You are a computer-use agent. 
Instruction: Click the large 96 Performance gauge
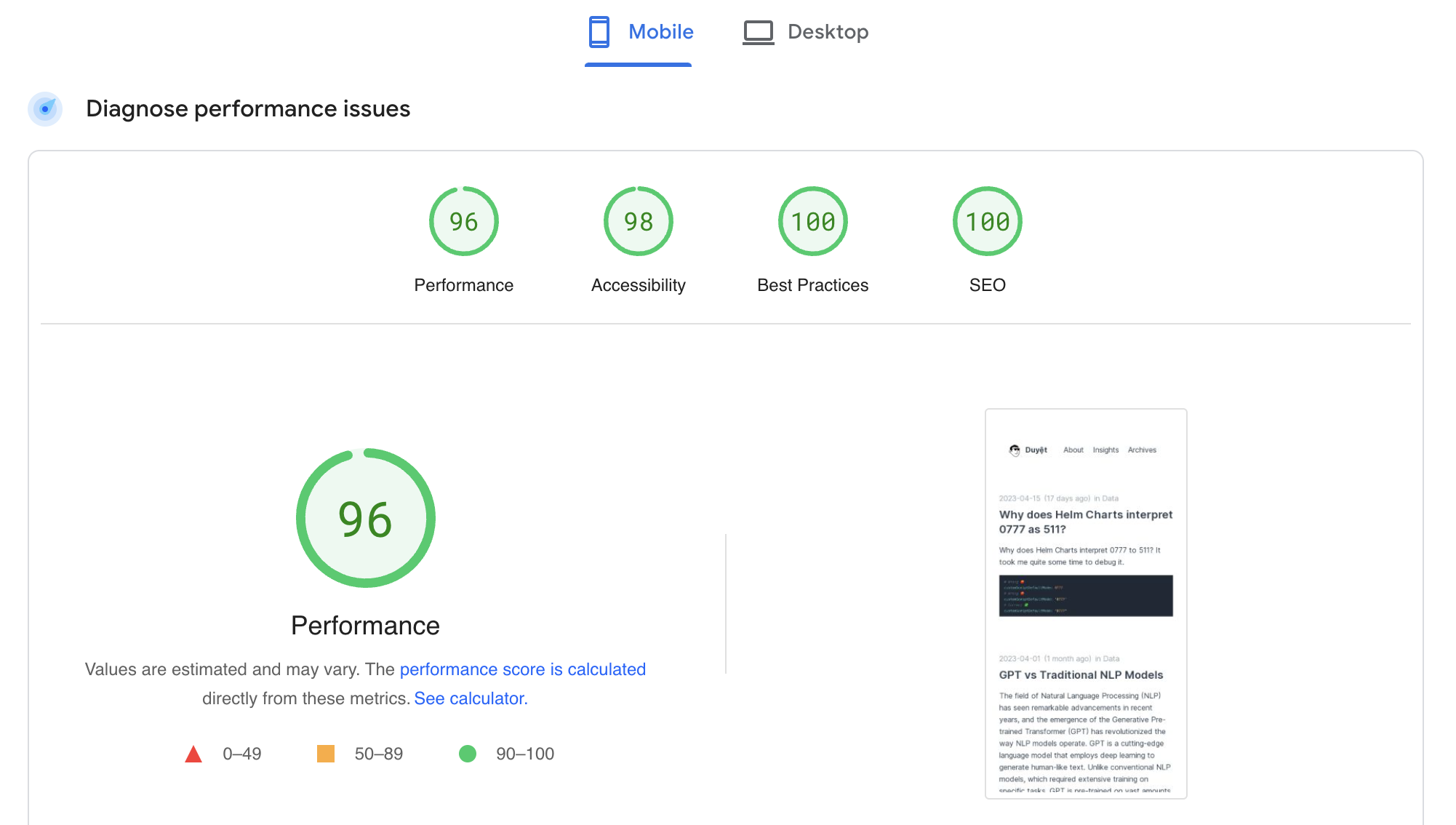click(x=365, y=518)
